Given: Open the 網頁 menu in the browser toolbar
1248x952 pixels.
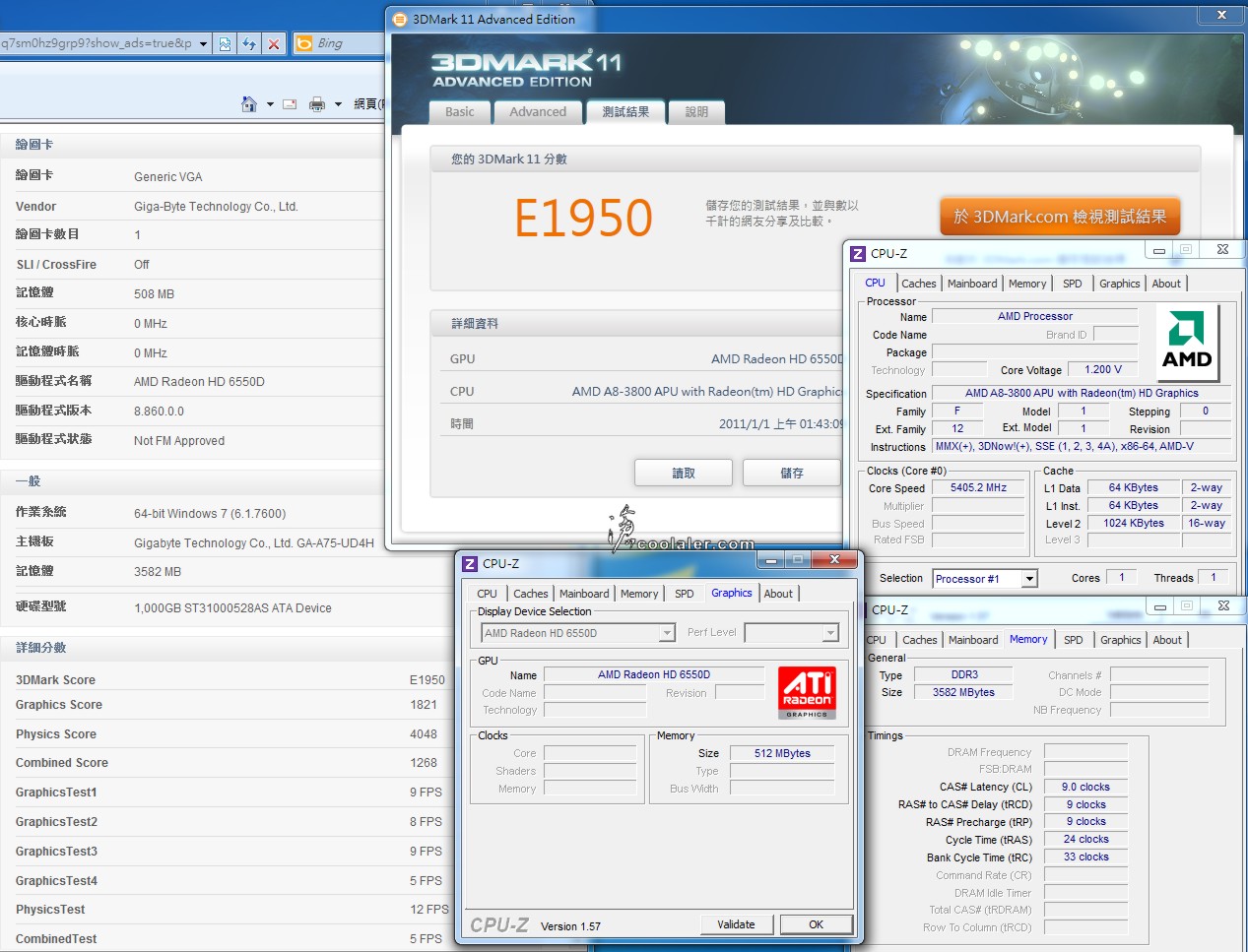Looking at the screenshot, I should (368, 103).
